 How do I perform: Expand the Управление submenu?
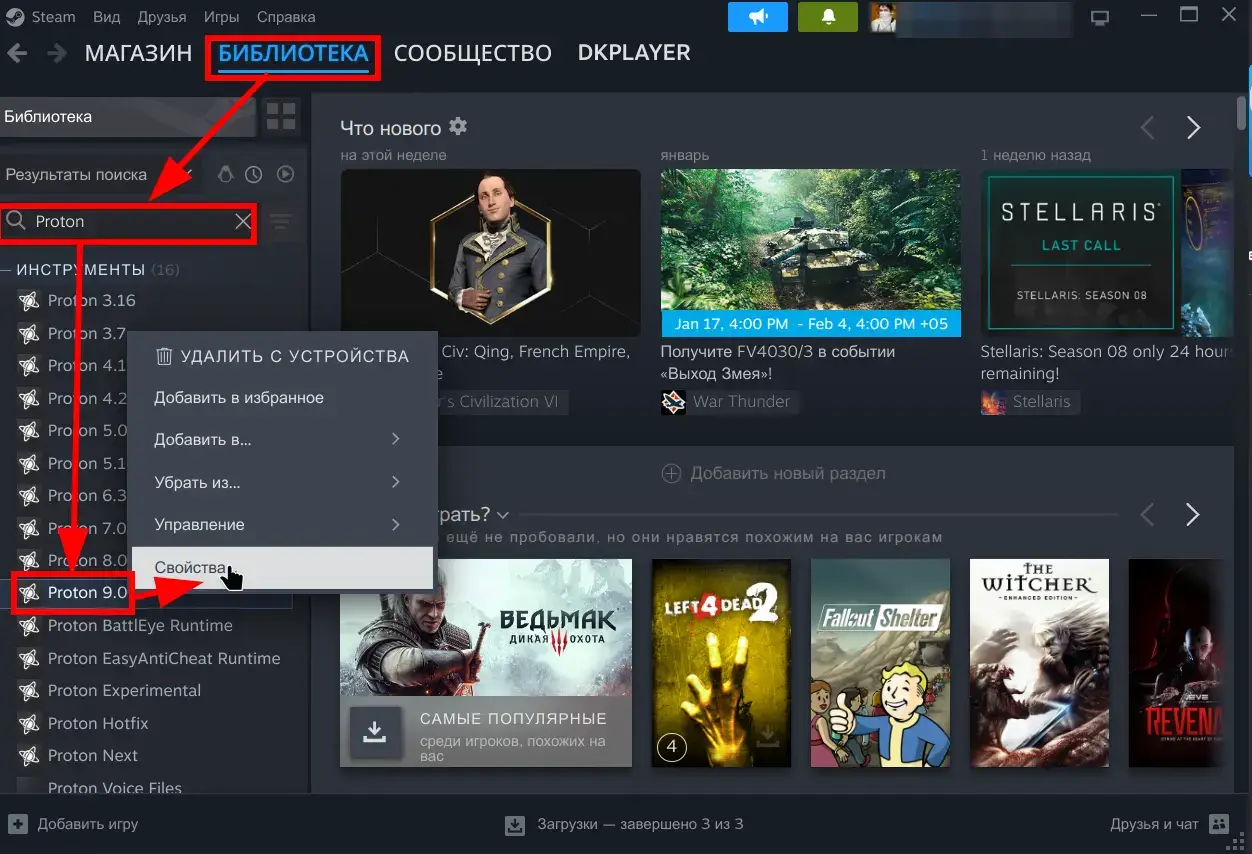coord(282,525)
